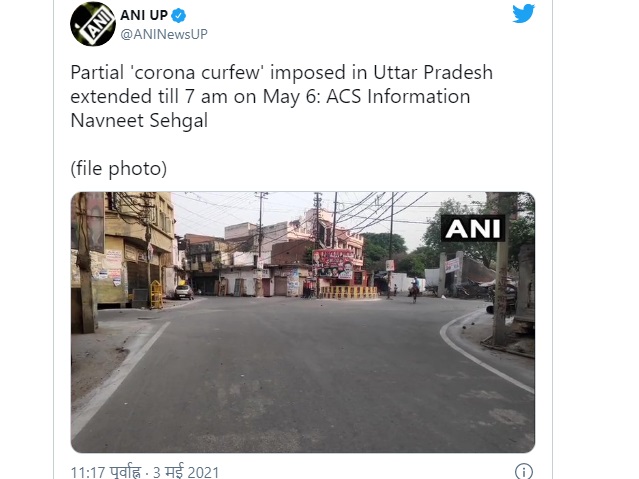
Task: Click the date 3 मई 2021
Action: 186,472
